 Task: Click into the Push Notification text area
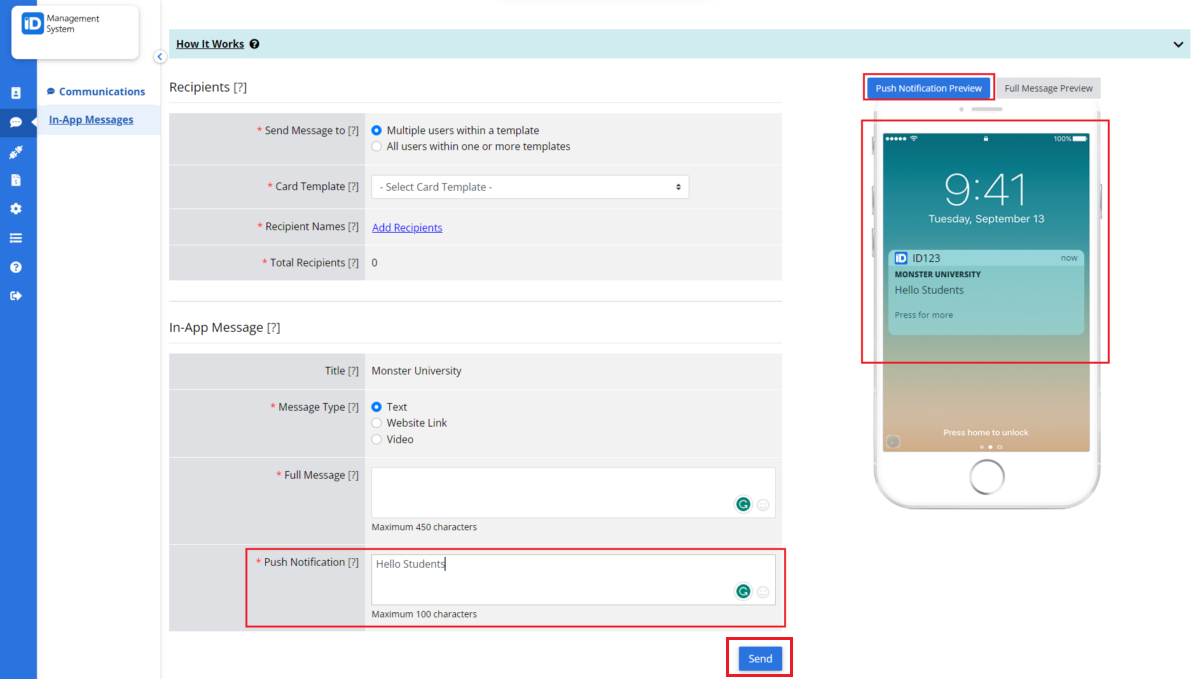click(x=573, y=579)
